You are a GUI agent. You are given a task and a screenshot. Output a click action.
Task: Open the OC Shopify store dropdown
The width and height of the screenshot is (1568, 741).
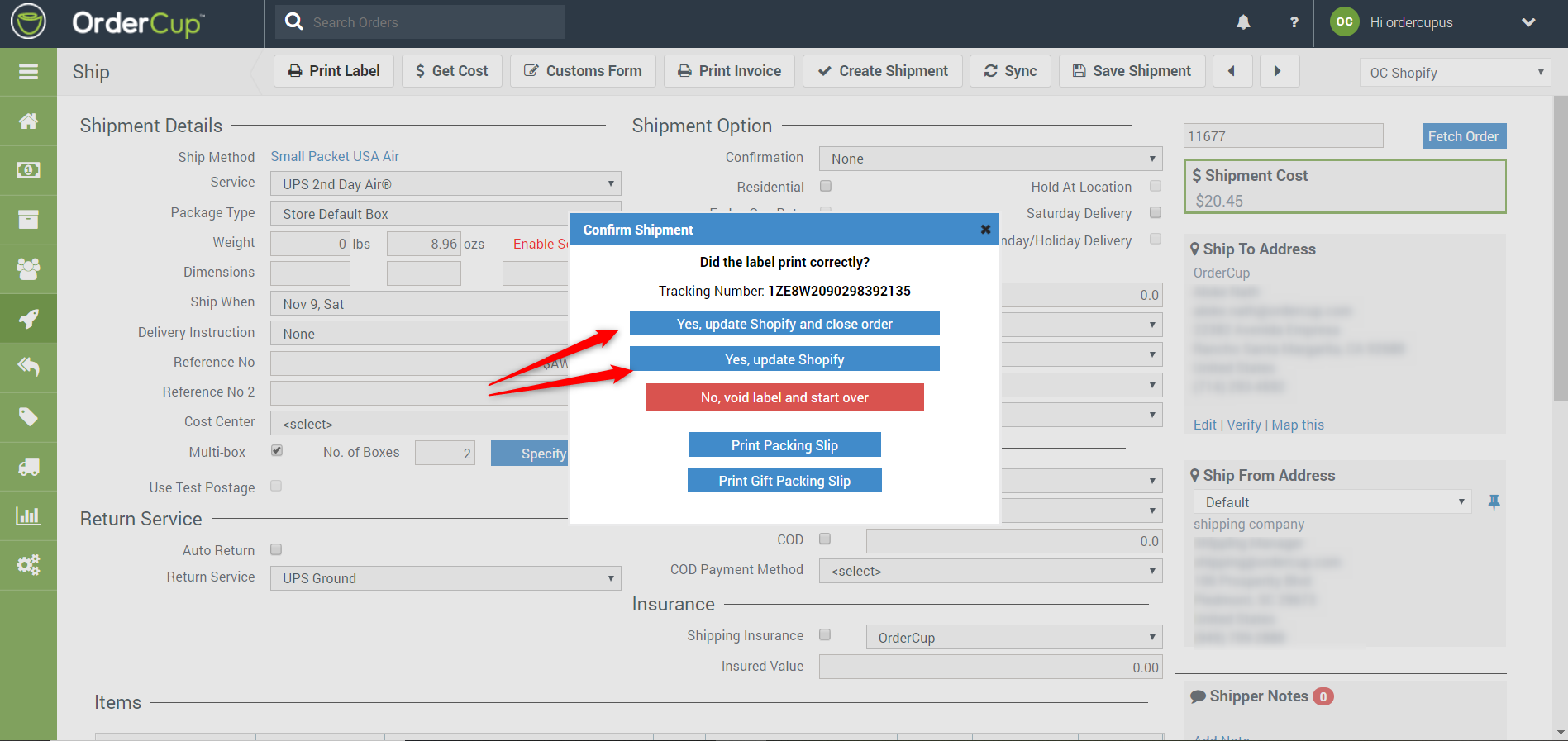tap(1455, 73)
